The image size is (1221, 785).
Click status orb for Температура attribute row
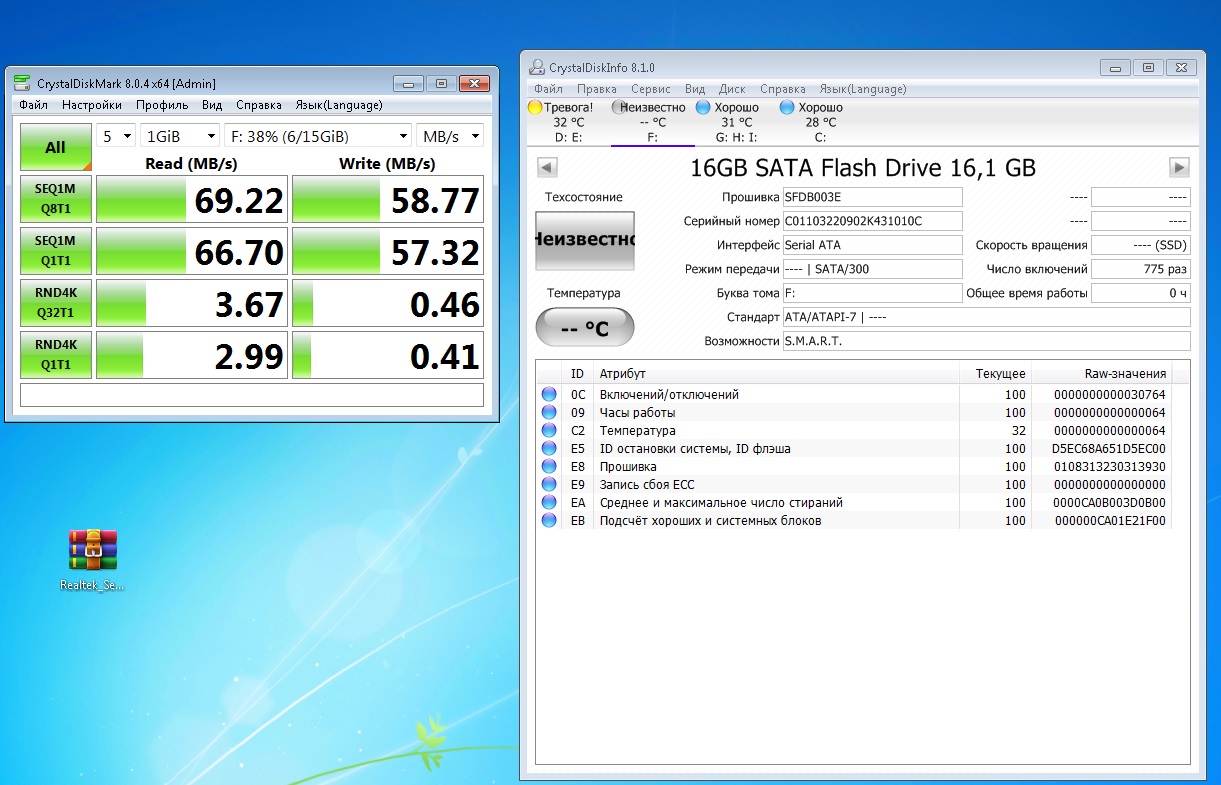[x=549, y=430]
